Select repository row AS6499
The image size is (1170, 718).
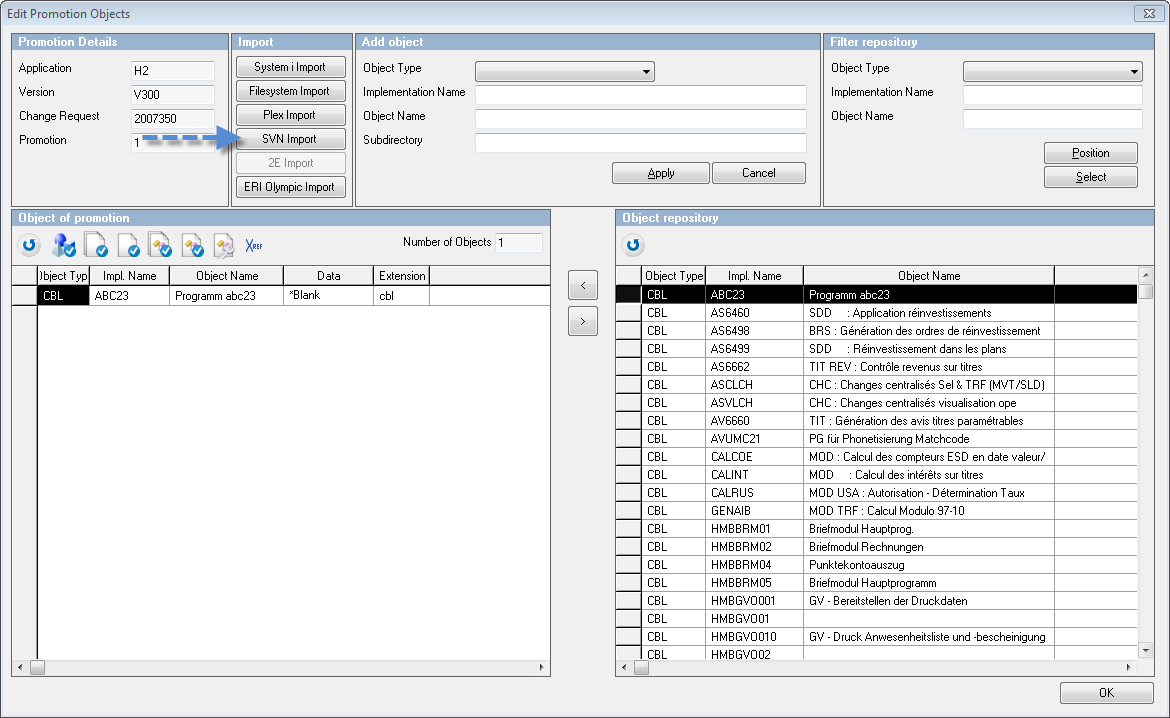[x=876, y=349]
